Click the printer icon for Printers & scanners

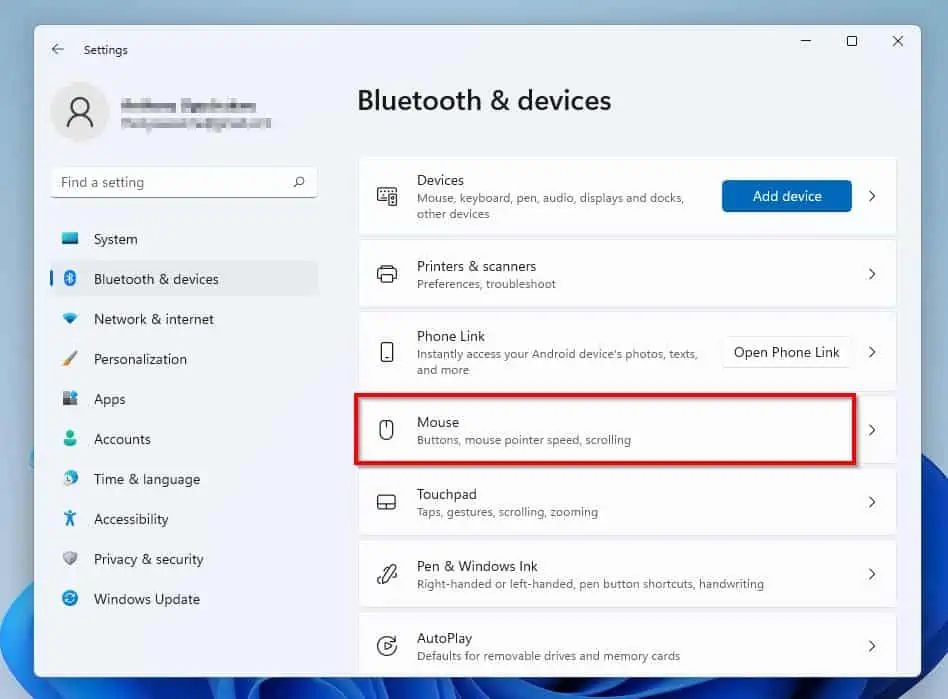click(387, 274)
